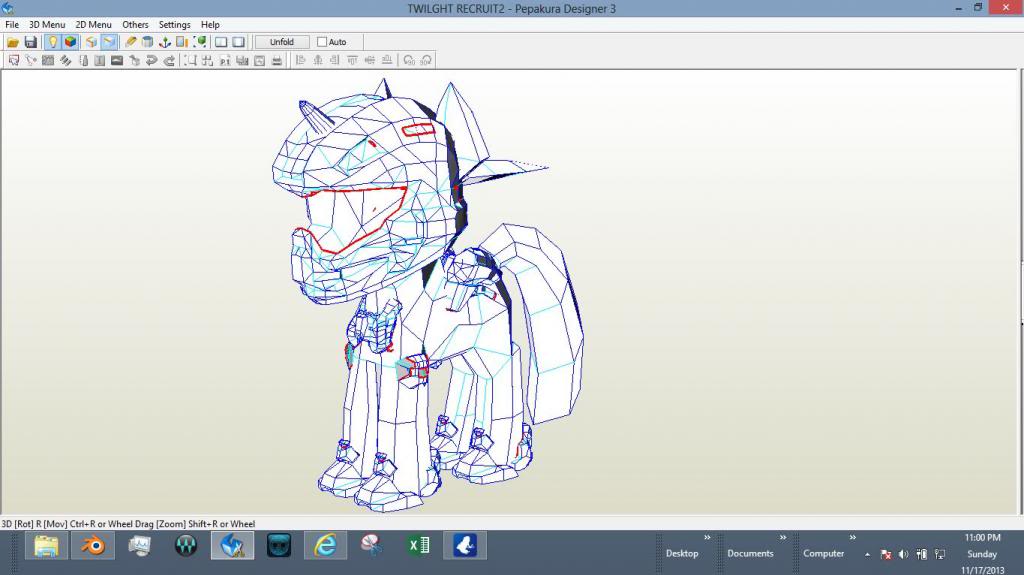Screen dimensions: 1024x575
Task: Click the diagonal stripes tool icon
Action: coord(65,60)
